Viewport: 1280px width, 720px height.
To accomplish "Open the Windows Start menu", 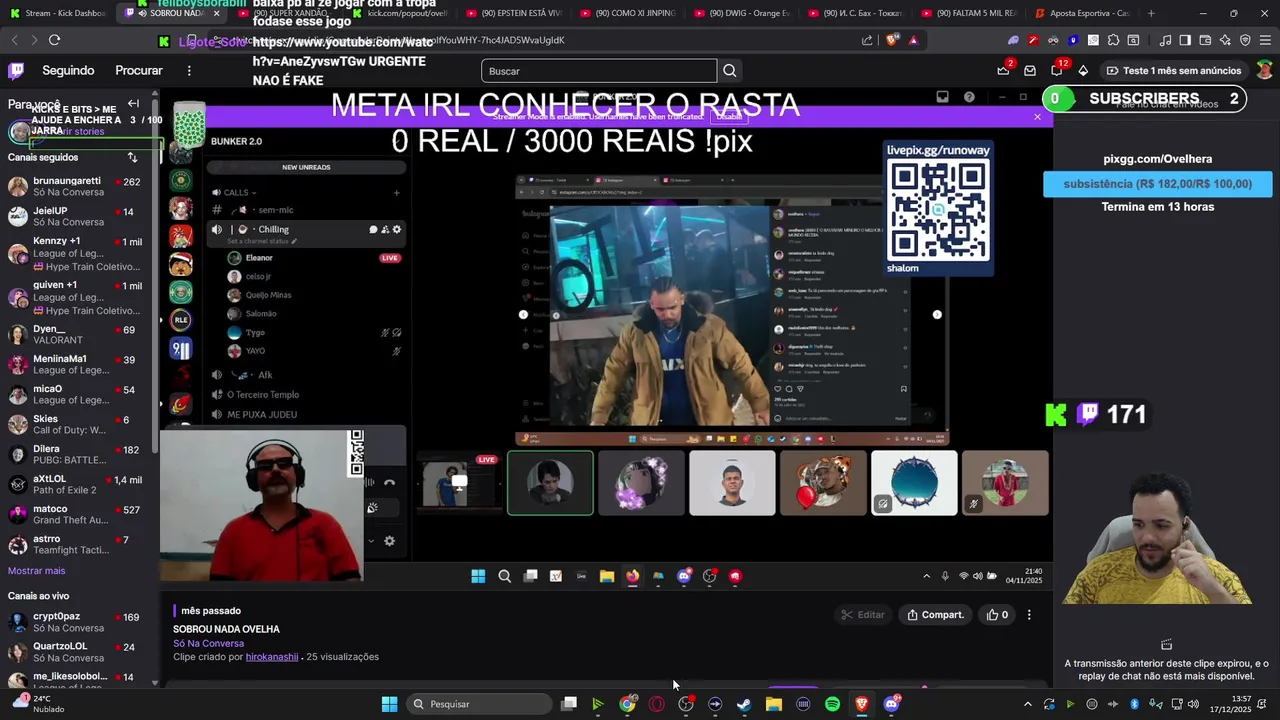I will pos(389,704).
